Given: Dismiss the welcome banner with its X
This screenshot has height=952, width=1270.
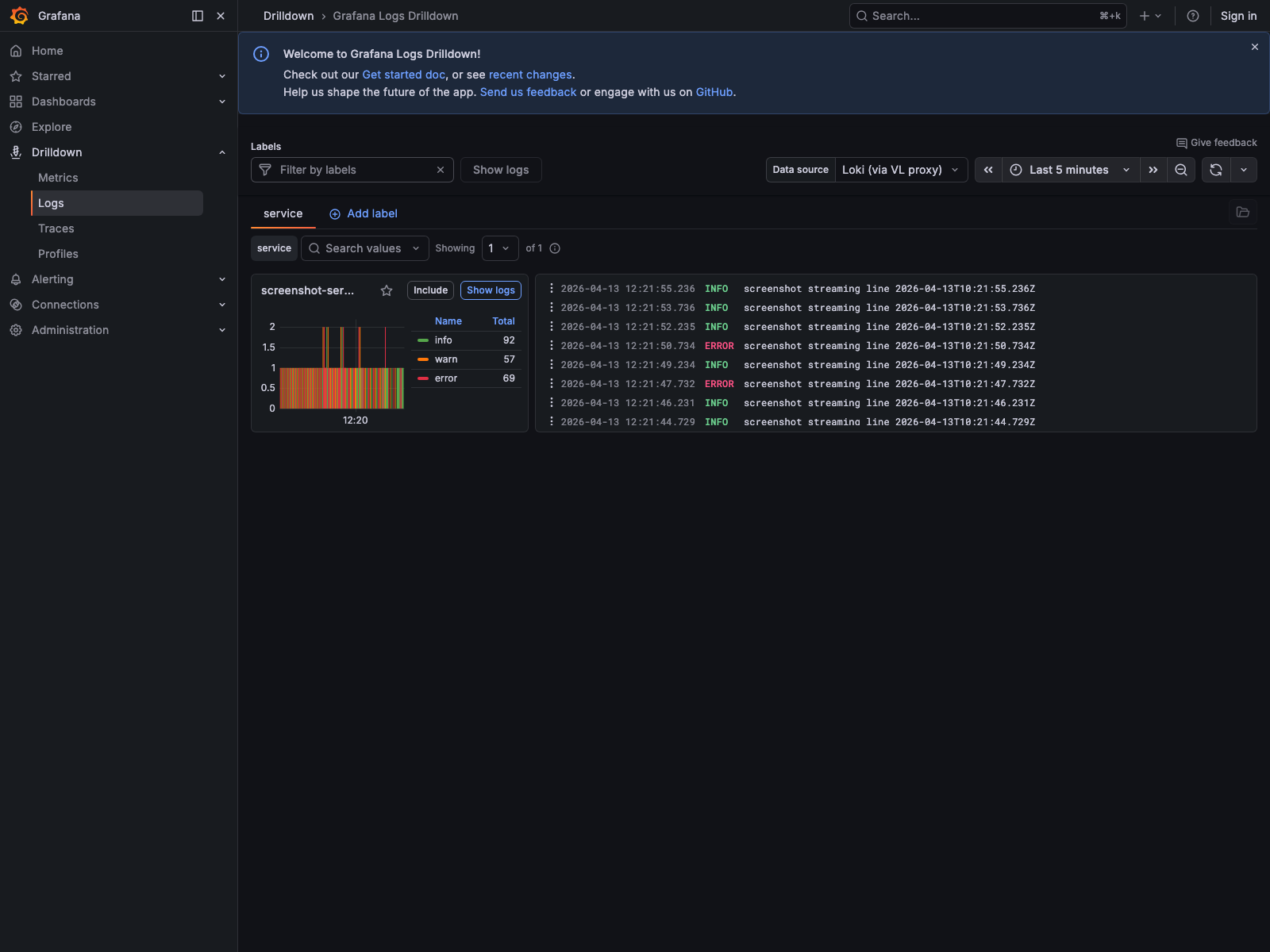Looking at the screenshot, I should click(1255, 47).
